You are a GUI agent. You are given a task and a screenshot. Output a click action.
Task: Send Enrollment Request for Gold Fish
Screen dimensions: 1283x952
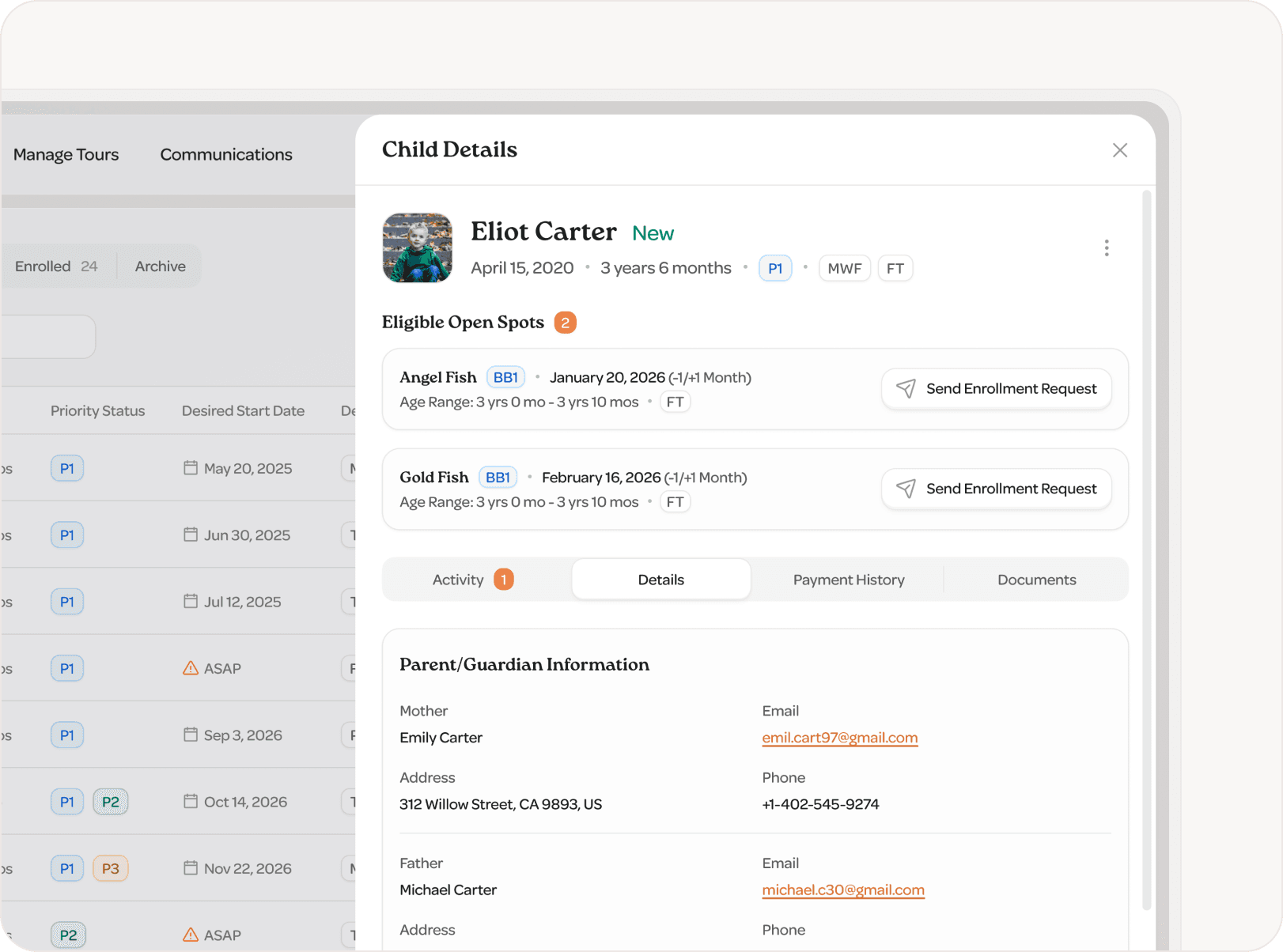pos(997,489)
